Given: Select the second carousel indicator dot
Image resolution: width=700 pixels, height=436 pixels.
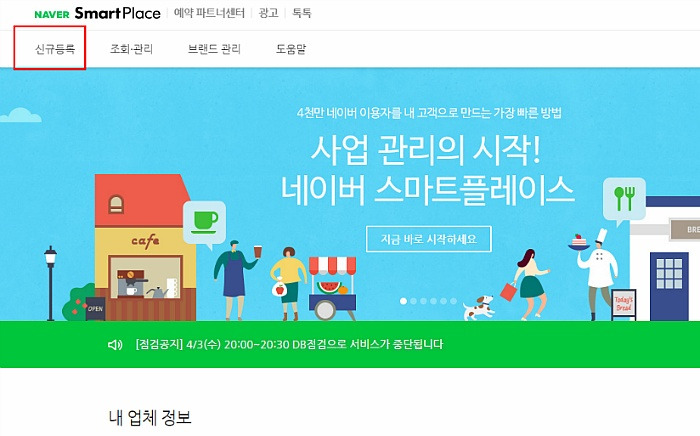Looking at the screenshot, I should [x=413, y=301].
